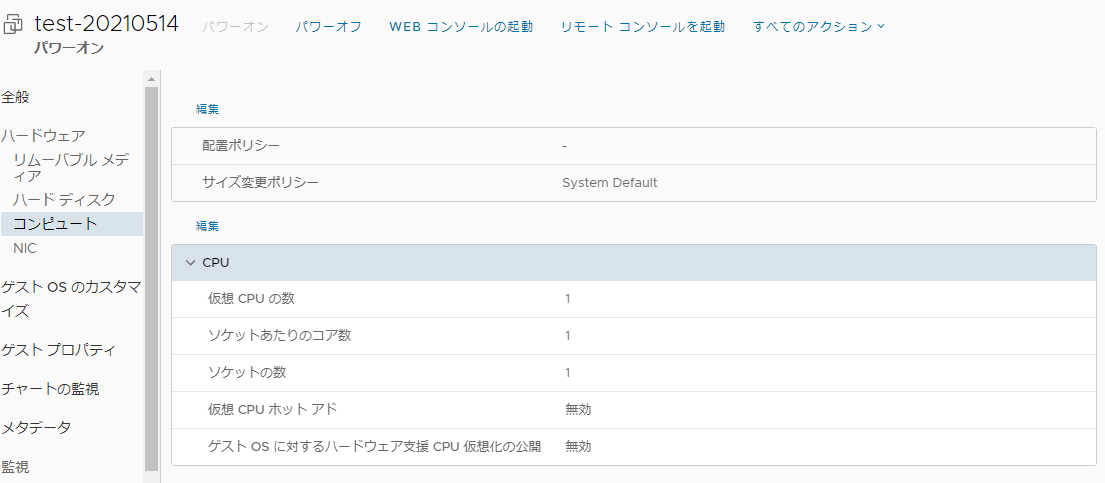Click 編集 link above 配置ポリシー
The width and height of the screenshot is (1105, 483).
[207, 109]
